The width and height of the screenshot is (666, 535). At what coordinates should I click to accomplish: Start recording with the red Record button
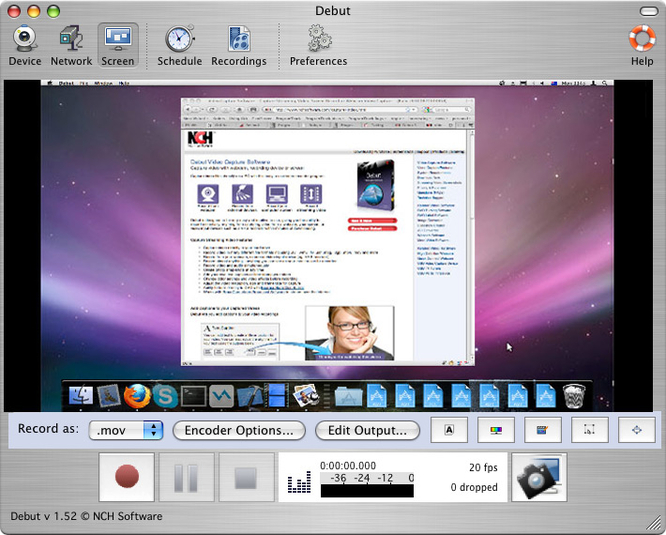point(126,477)
